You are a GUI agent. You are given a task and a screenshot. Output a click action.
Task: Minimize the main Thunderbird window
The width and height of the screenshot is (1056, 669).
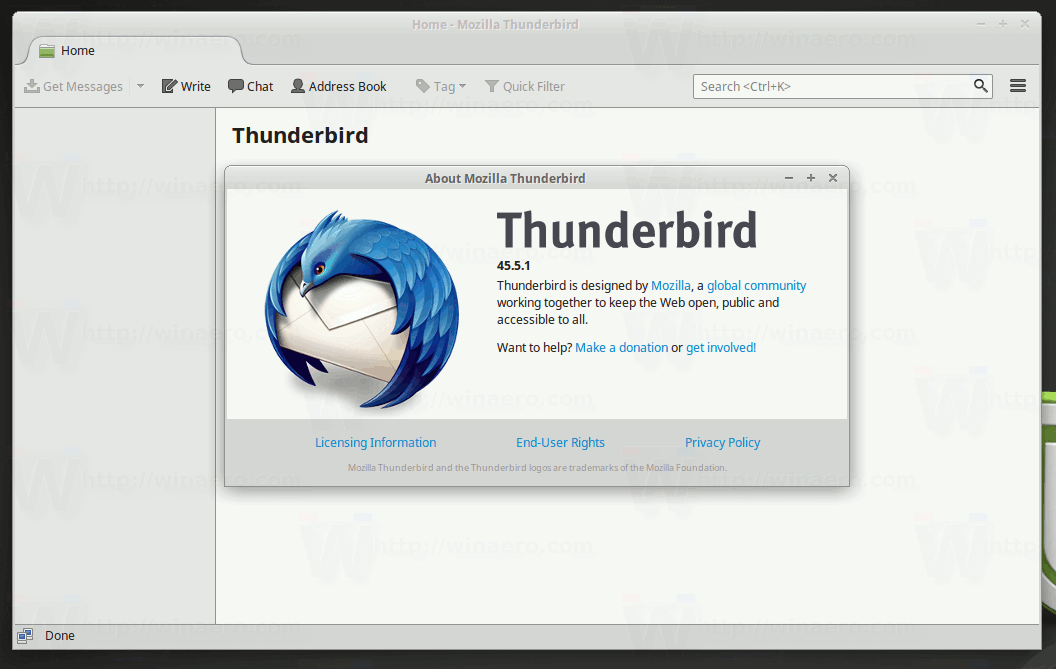pyautogui.click(x=981, y=24)
